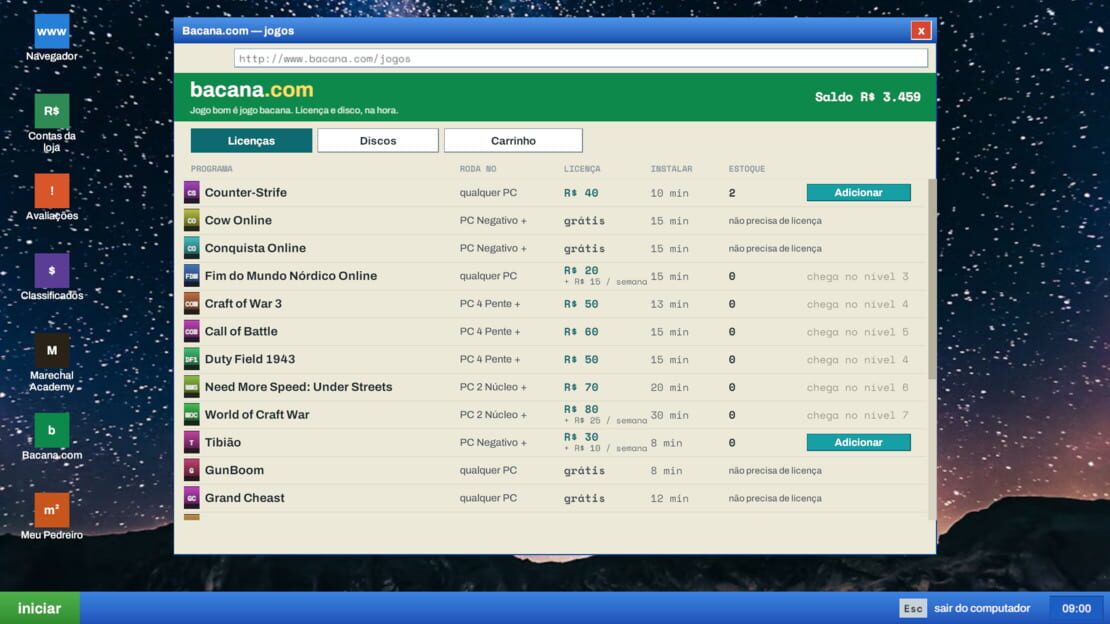Click the browser URL address field
Screen dimensions: 1110x624
click(x=580, y=58)
